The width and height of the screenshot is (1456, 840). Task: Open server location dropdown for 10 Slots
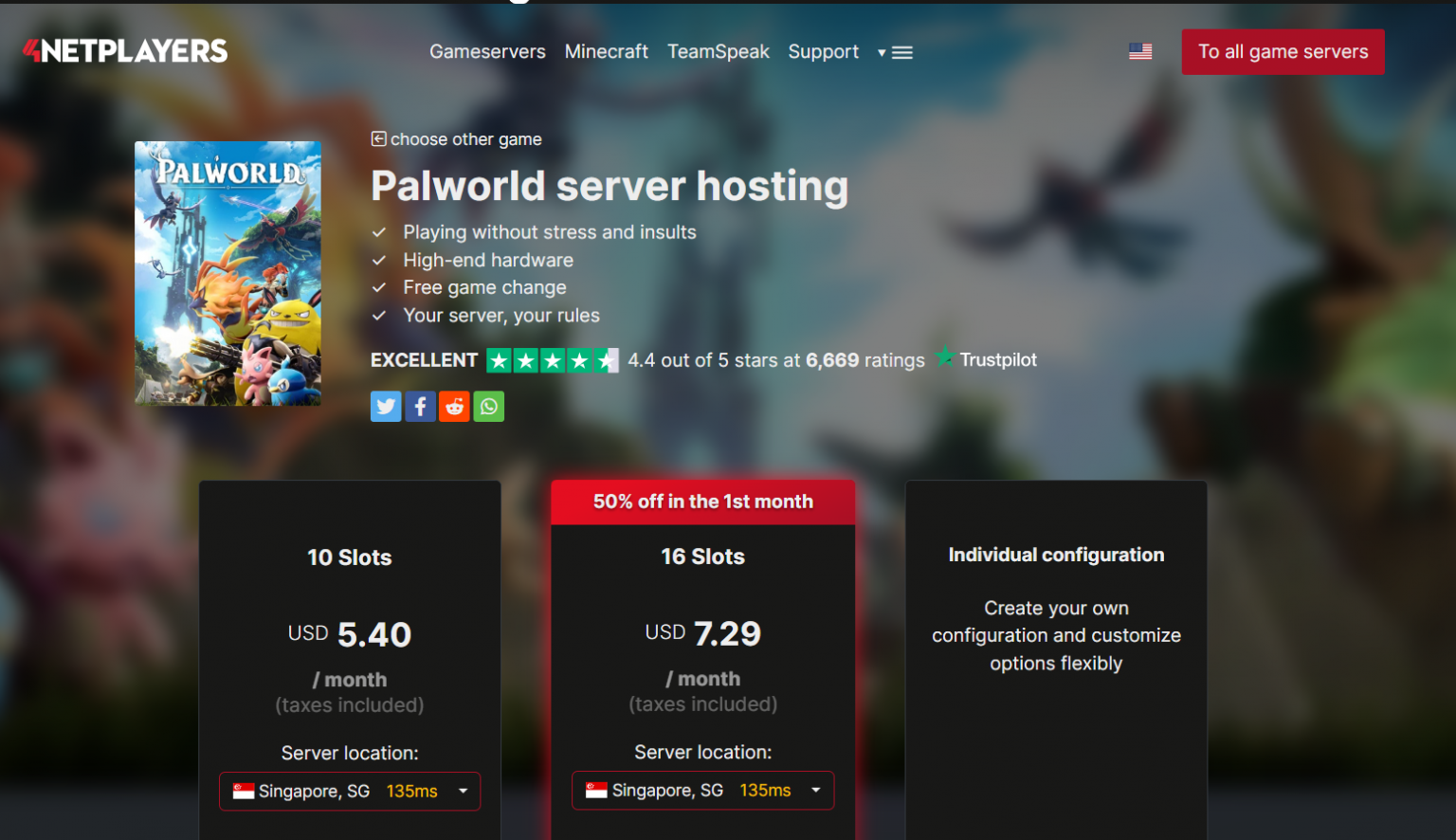tap(350, 792)
